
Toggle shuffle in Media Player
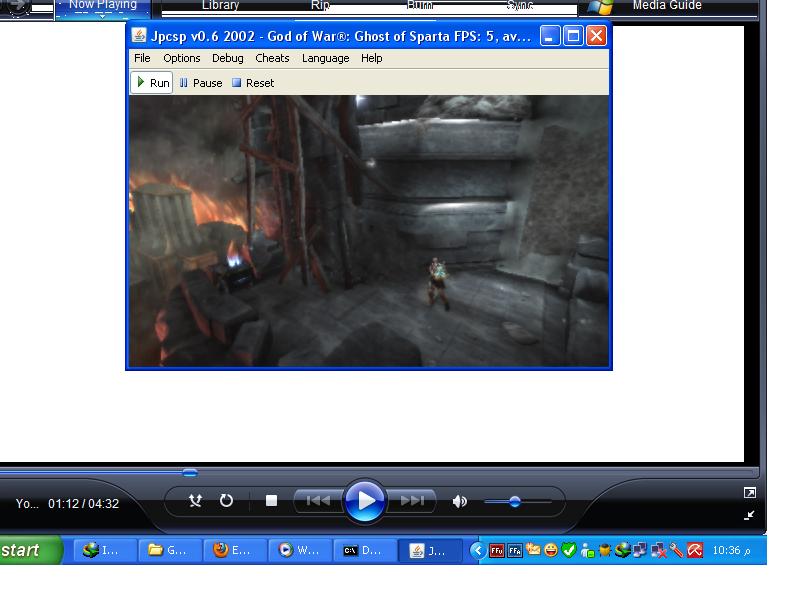tap(195, 501)
